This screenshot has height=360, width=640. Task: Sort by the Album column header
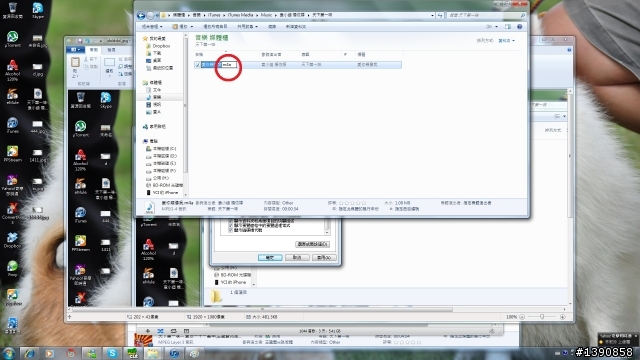[320, 54]
